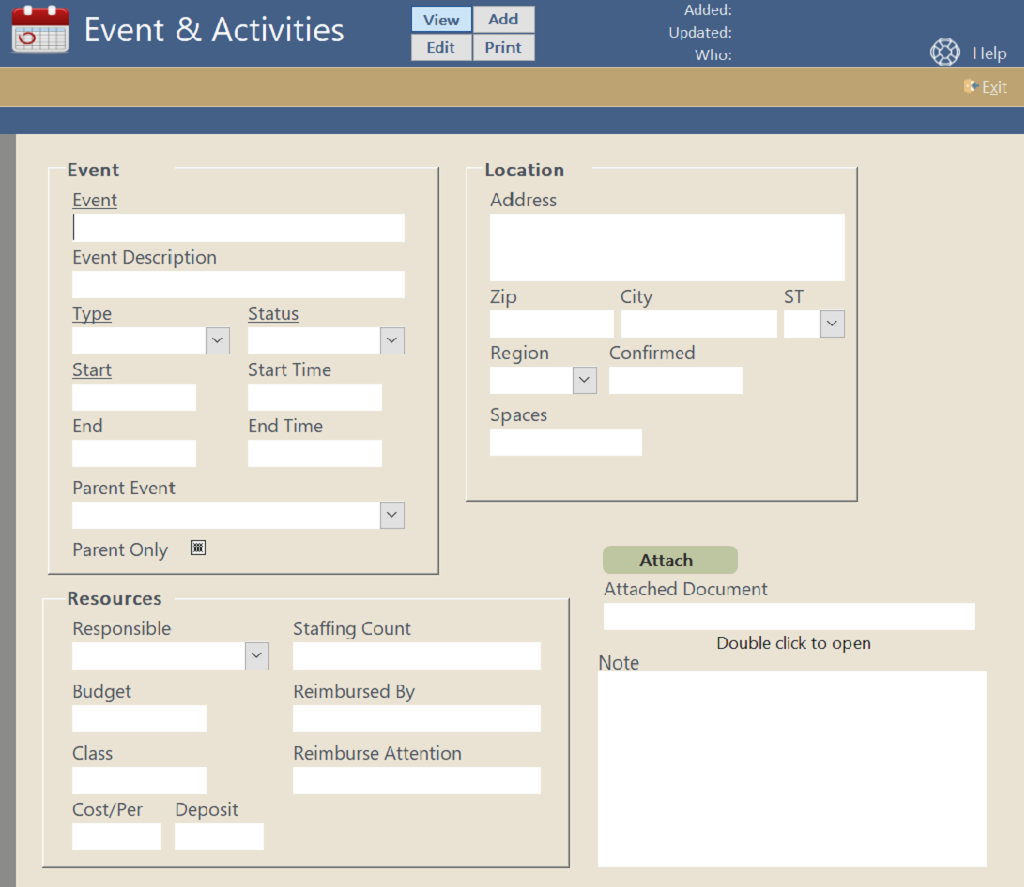Click the Attach button
The image size is (1024, 887).
click(670, 560)
